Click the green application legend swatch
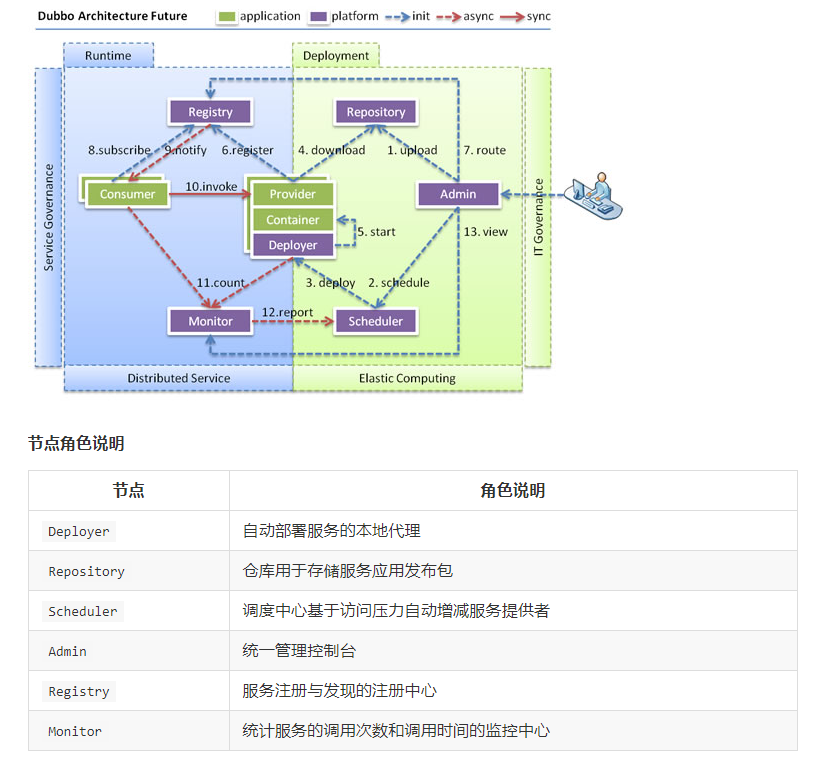Image resolution: width=823 pixels, height=760 pixels. pos(227,16)
